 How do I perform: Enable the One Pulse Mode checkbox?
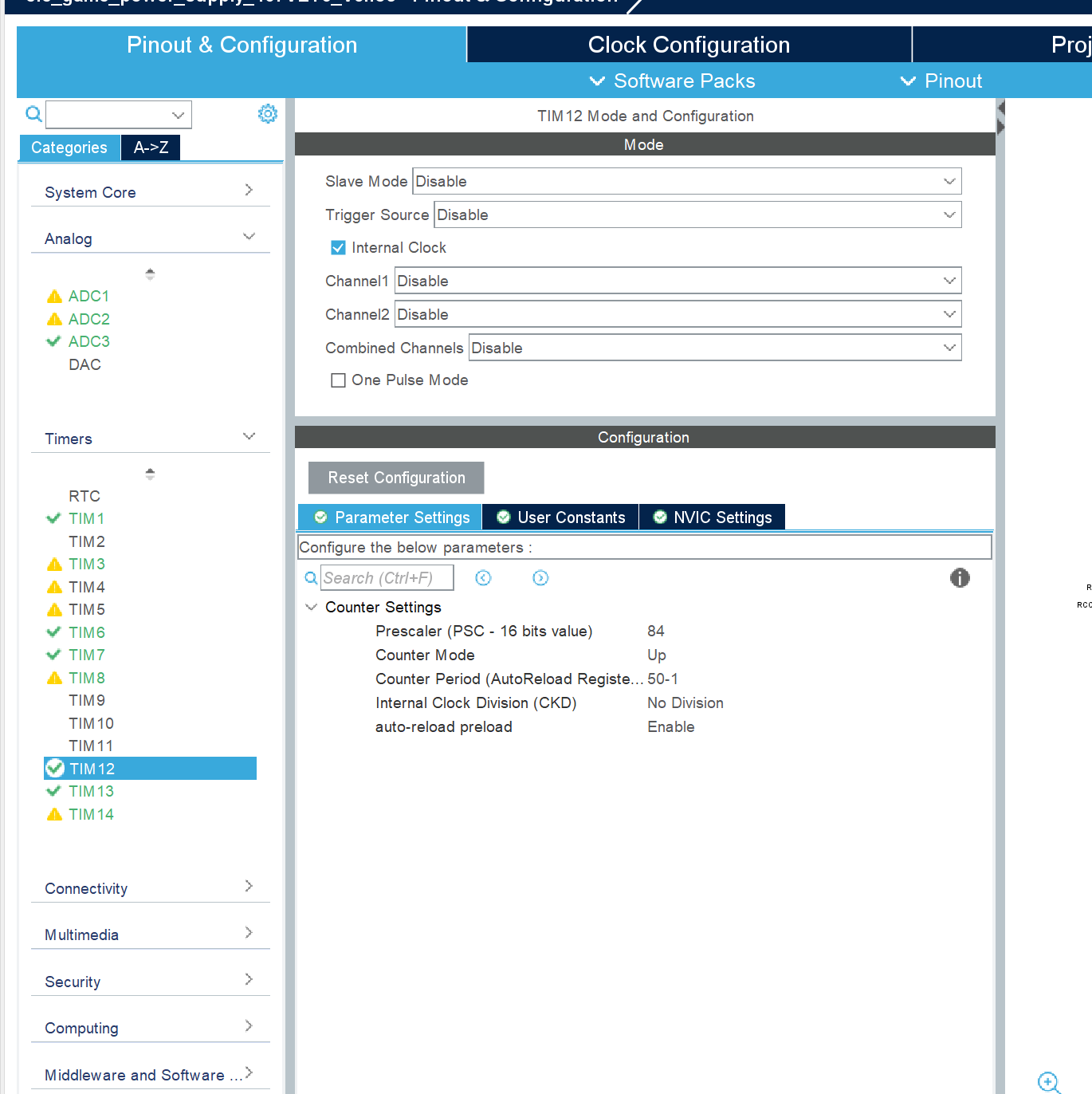[x=338, y=380]
